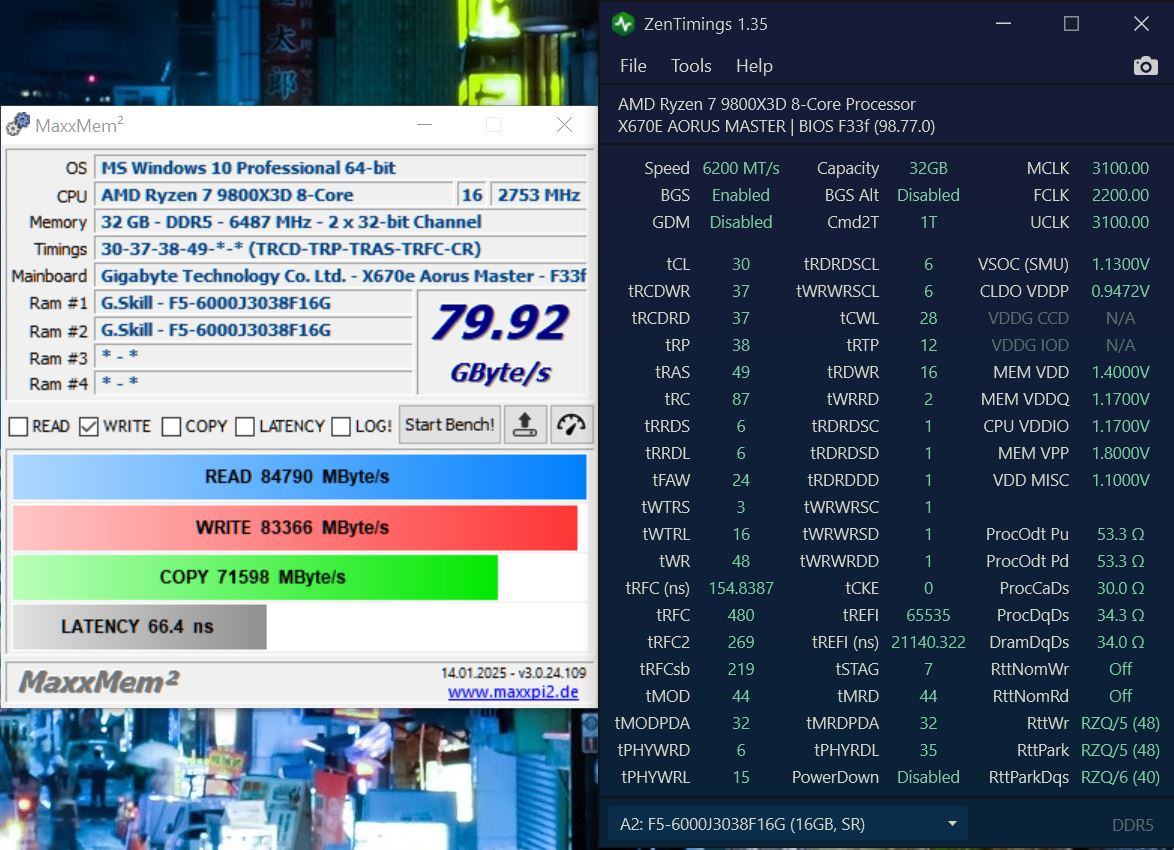Click the tREFI value 65535
Viewport: 1174px width, 850px height.
(x=928, y=615)
